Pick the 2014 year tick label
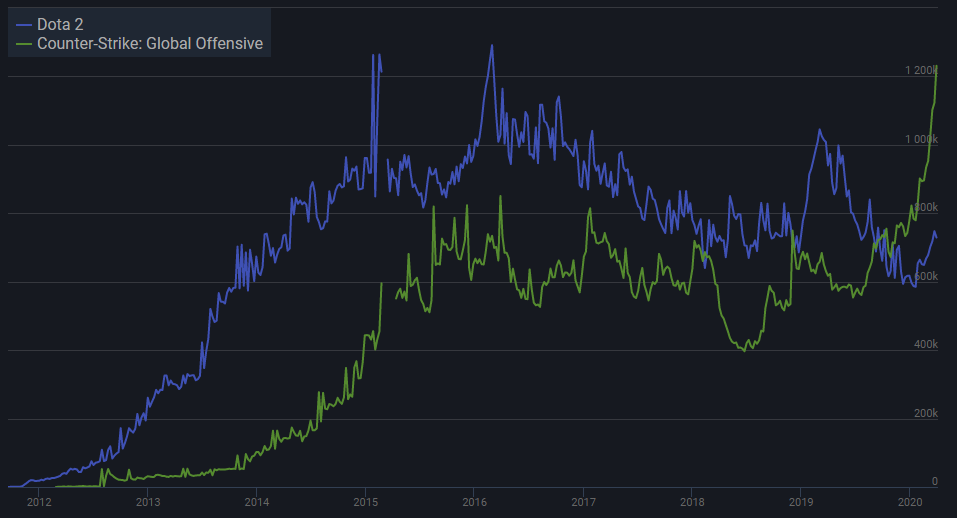Image resolution: width=957 pixels, height=518 pixels. coord(256,501)
